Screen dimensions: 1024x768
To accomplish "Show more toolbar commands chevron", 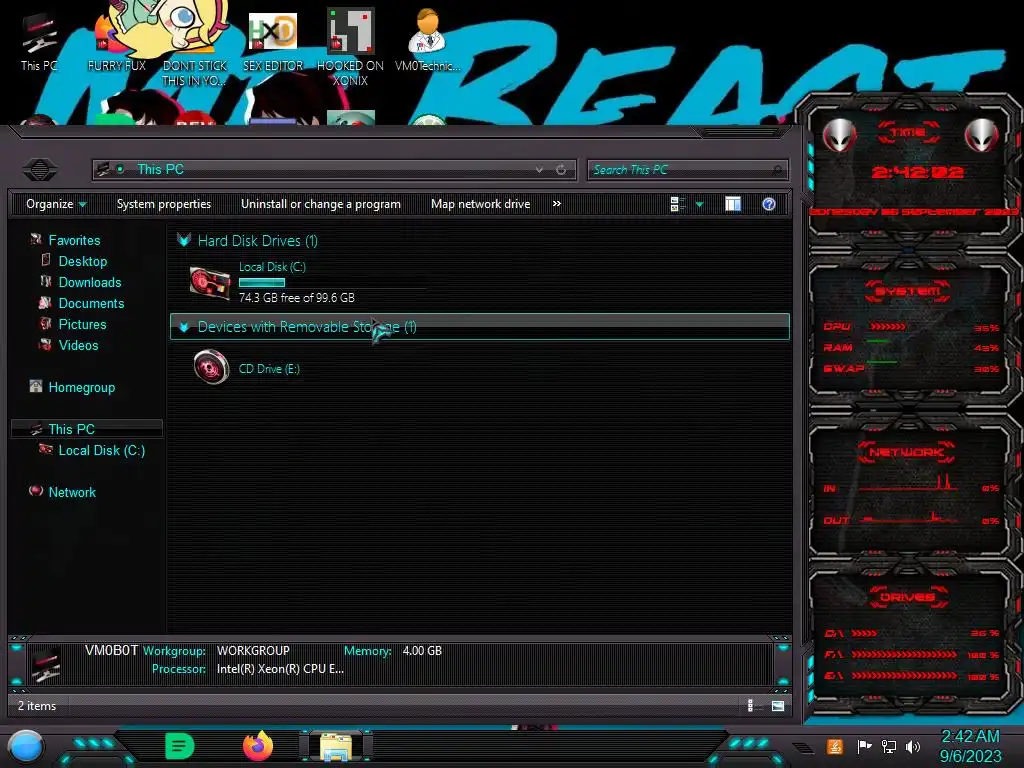I will (x=556, y=204).
